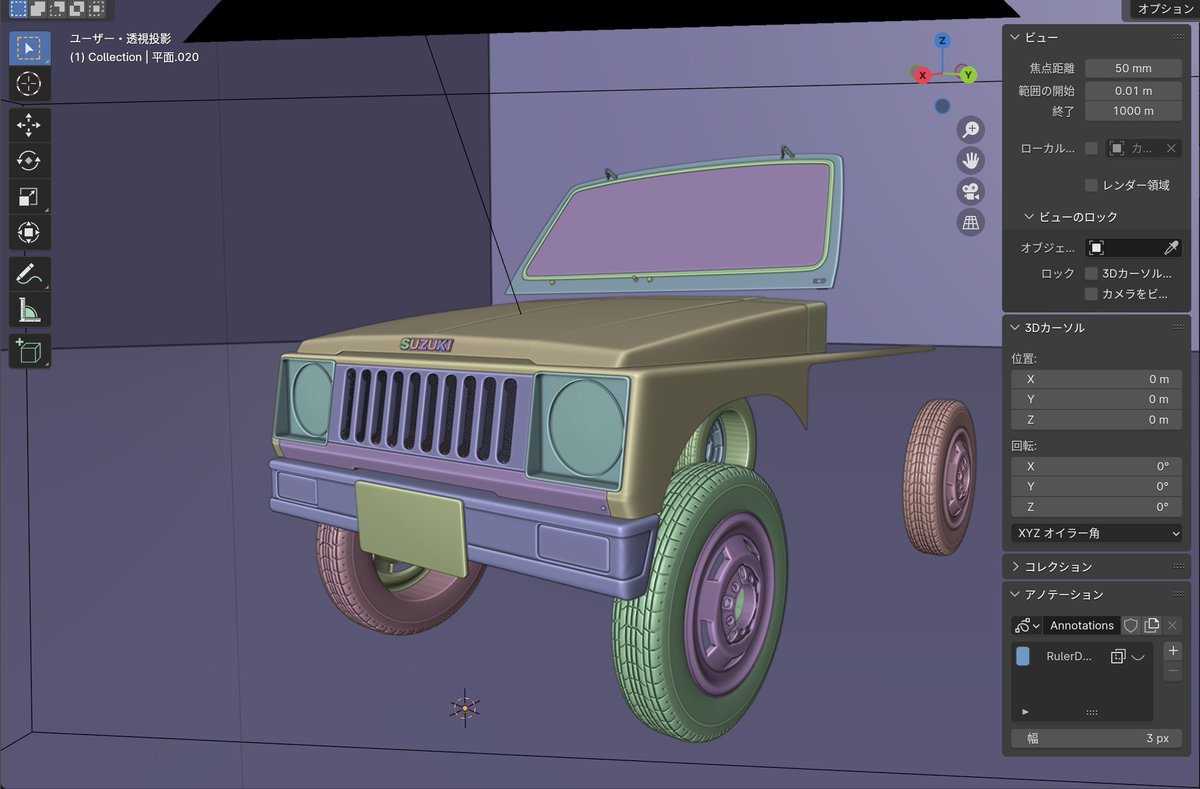Click the red X axis gizmo ball
This screenshot has width=1200, height=789.
tap(922, 75)
